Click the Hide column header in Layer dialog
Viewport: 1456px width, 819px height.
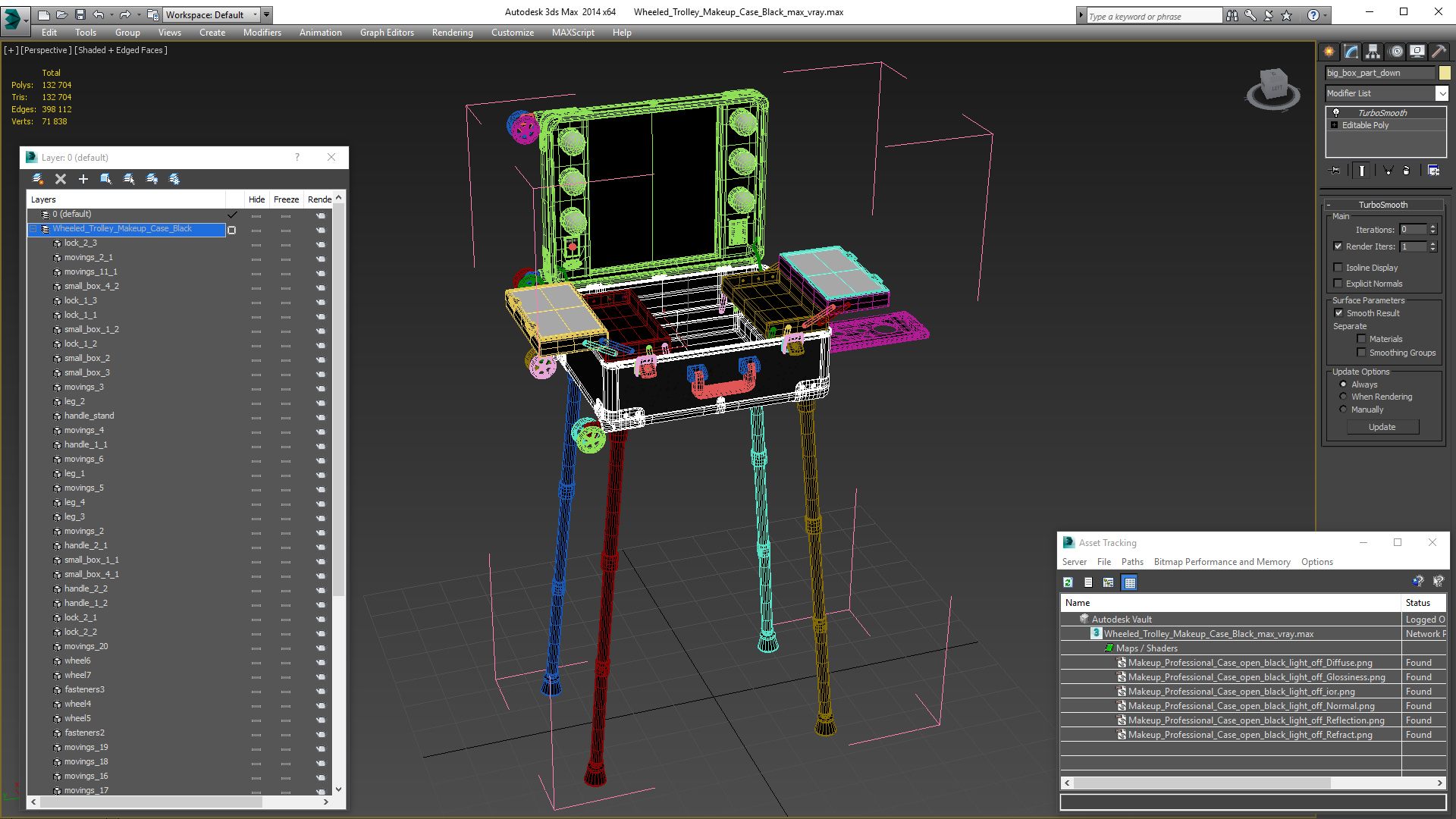tap(257, 199)
